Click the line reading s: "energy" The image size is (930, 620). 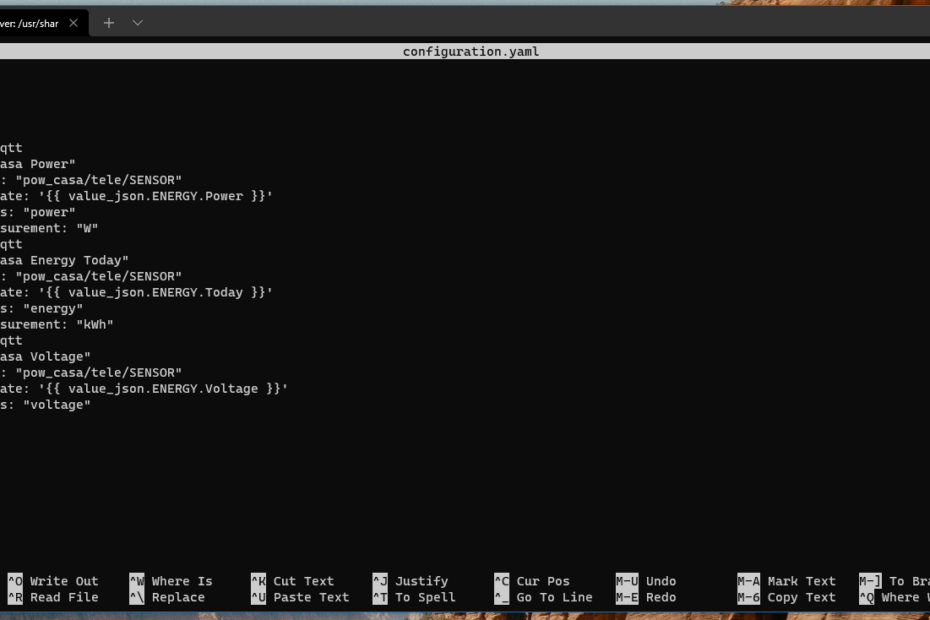coord(42,308)
